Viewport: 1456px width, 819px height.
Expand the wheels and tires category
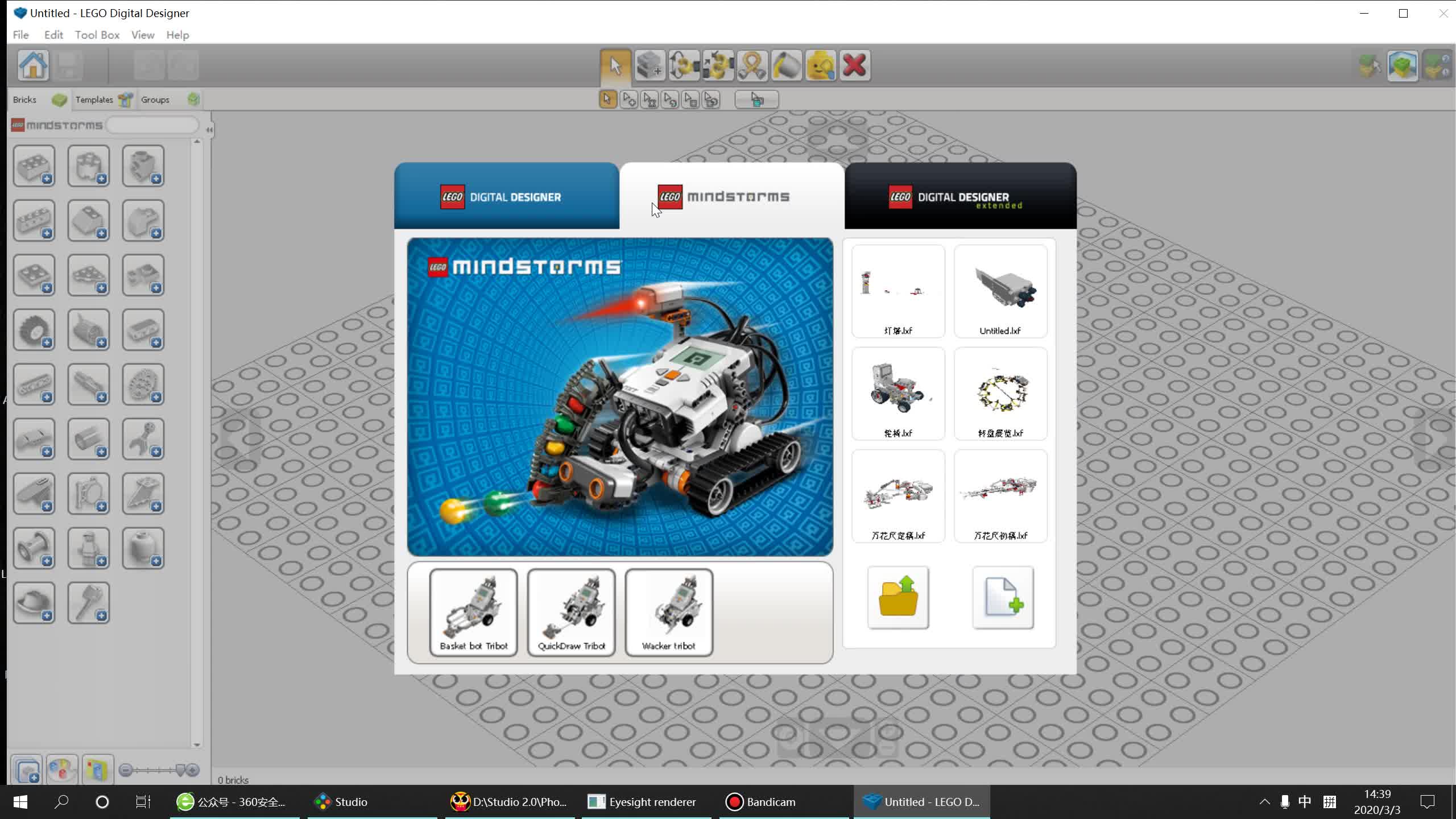34,329
